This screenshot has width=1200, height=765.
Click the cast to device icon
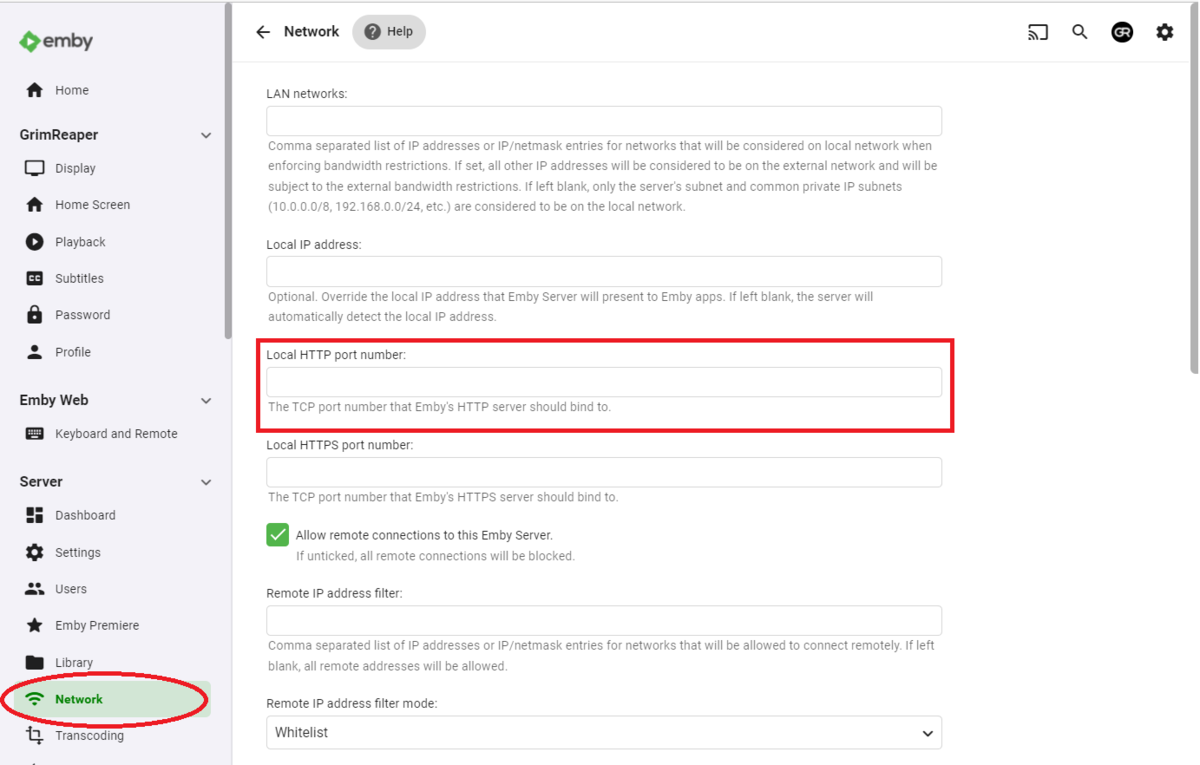pyautogui.click(x=1038, y=32)
